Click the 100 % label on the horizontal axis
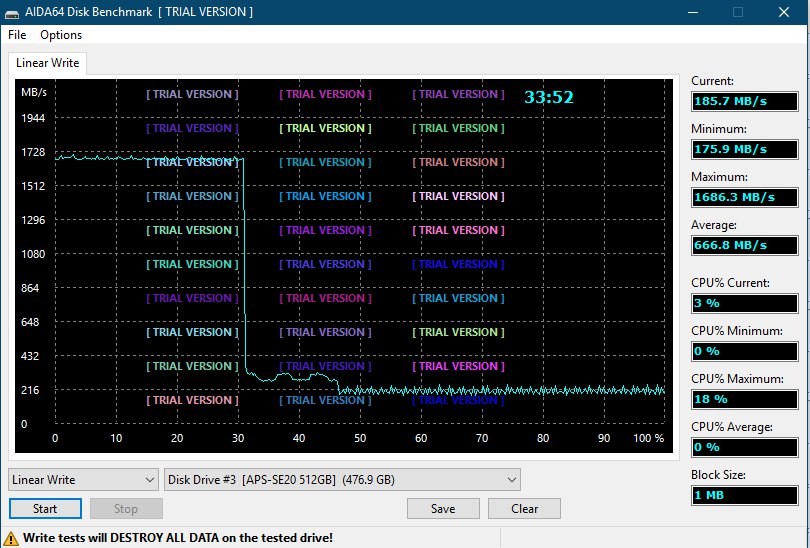The height and width of the screenshot is (548, 810). point(648,438)
